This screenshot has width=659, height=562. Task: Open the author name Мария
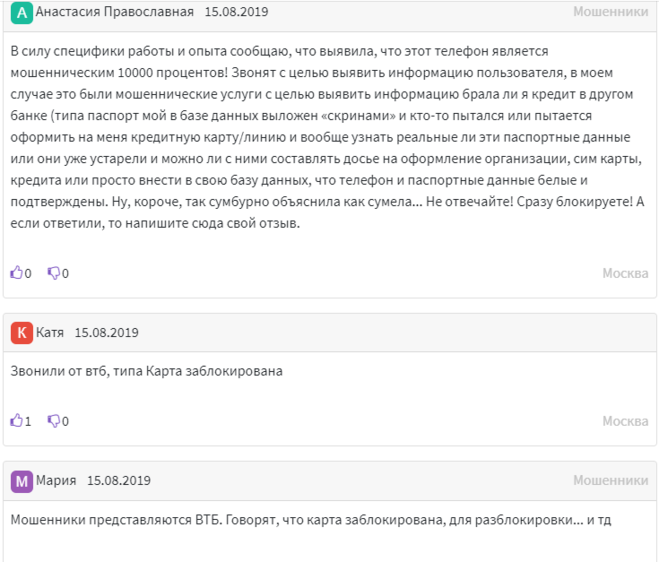tap(56, 481)
